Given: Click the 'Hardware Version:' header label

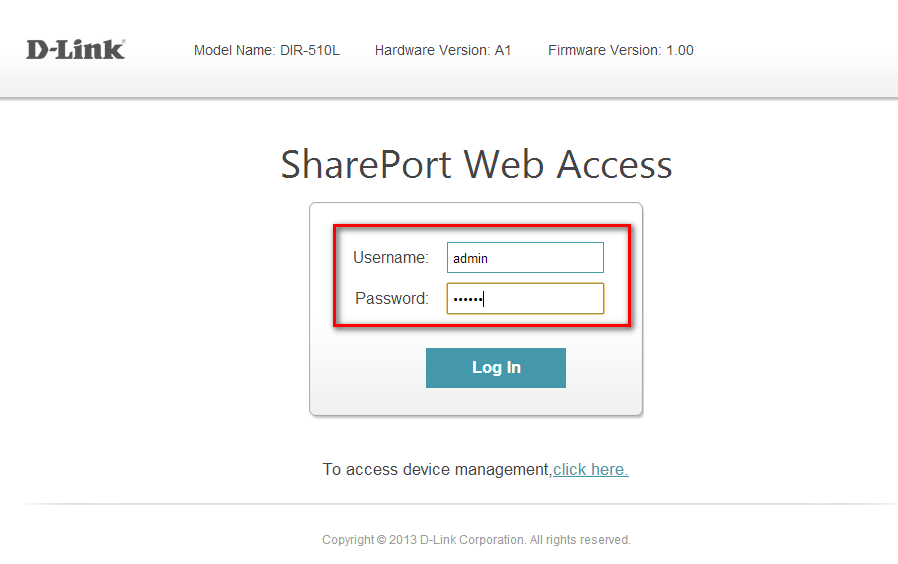Looking at the screenshot, I should pos(432,50).
